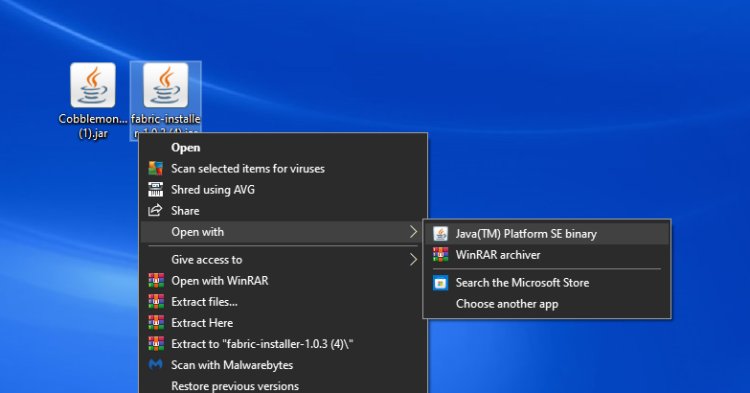Select Extract to "fabric-installer-1.0.3 (4)\"

(x=283, y=344)
